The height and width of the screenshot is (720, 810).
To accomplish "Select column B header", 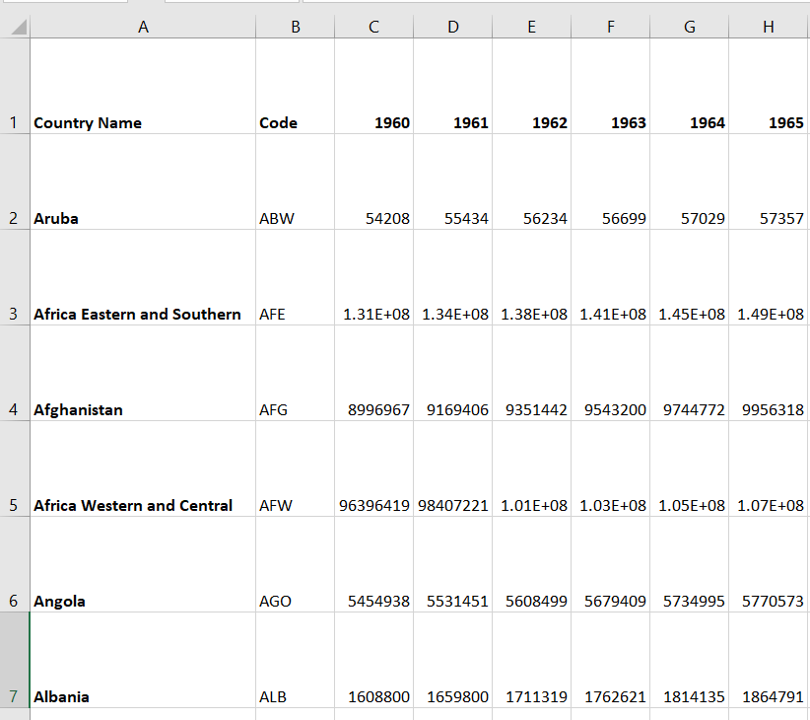I will coord(295,27).
